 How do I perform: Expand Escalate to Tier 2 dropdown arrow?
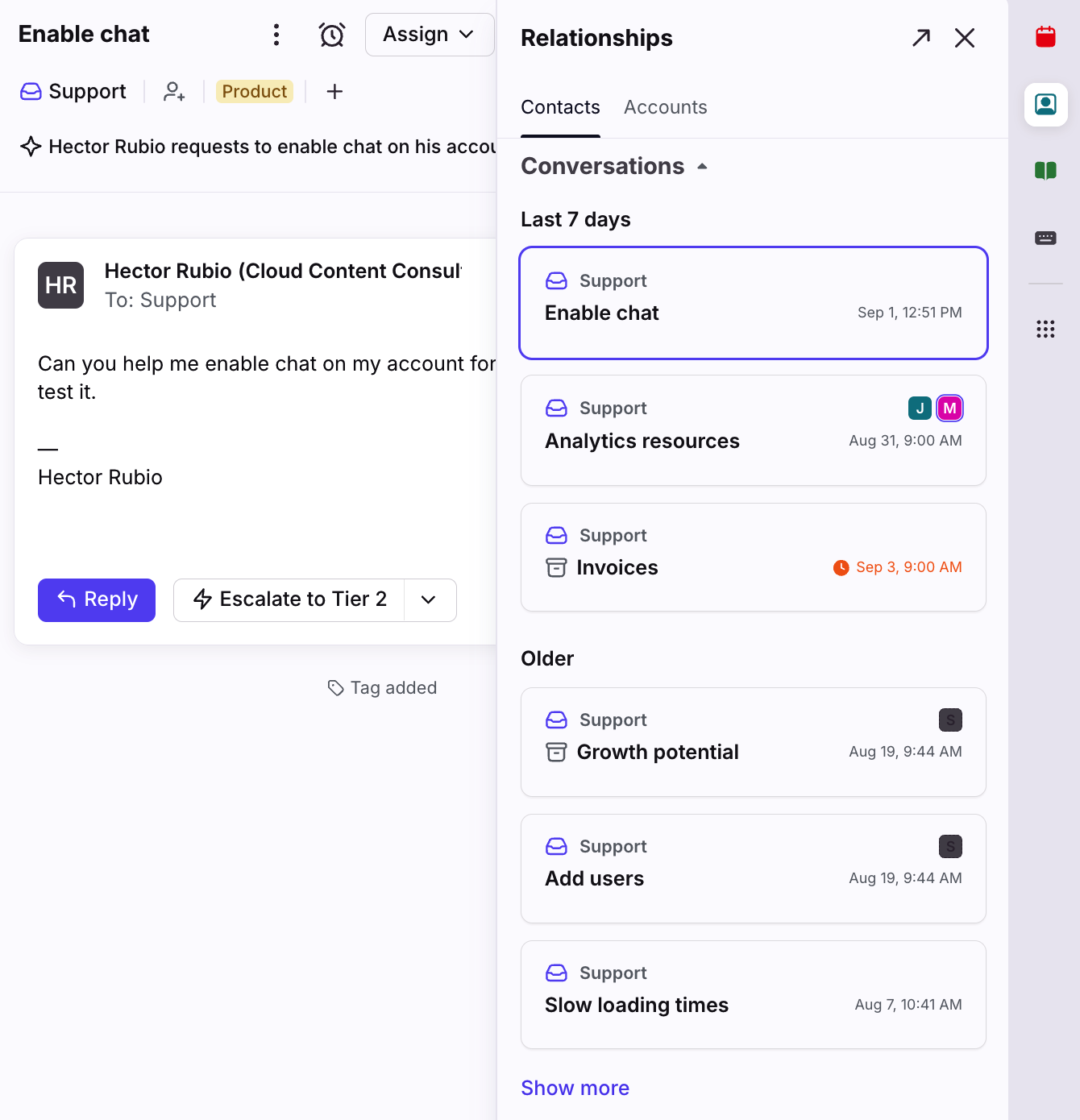click(x=429, y=599)
